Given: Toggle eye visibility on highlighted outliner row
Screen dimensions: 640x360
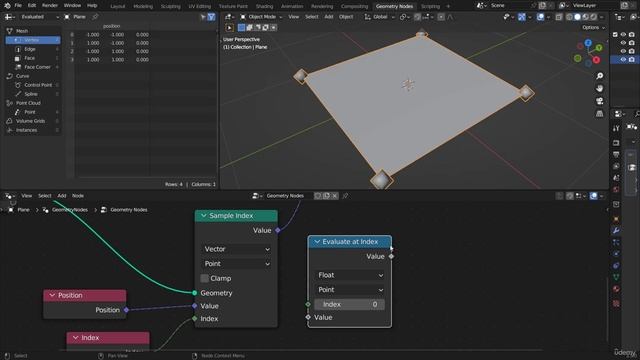Looking at the screenshot, I should (623, 60).
